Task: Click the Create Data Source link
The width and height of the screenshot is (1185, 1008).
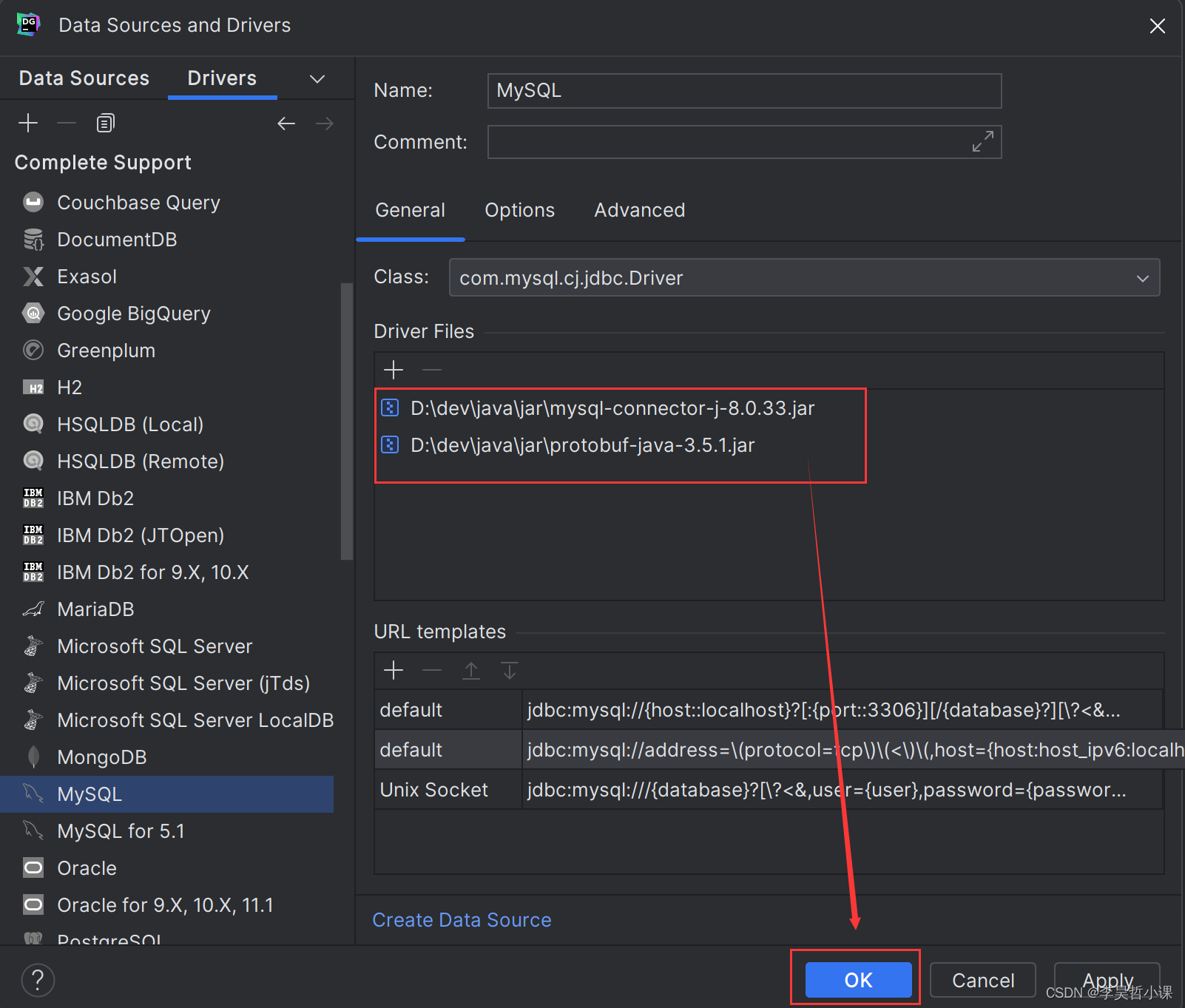Action: (462, 919)
